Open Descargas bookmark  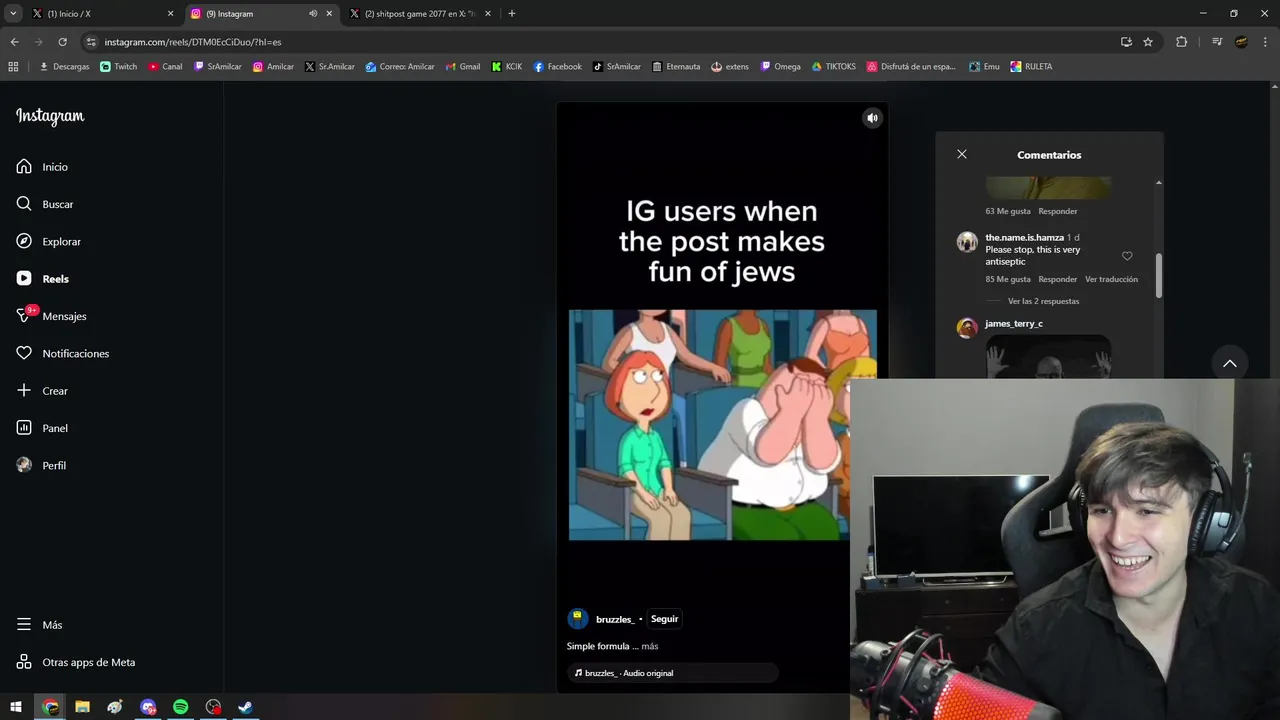64,67
